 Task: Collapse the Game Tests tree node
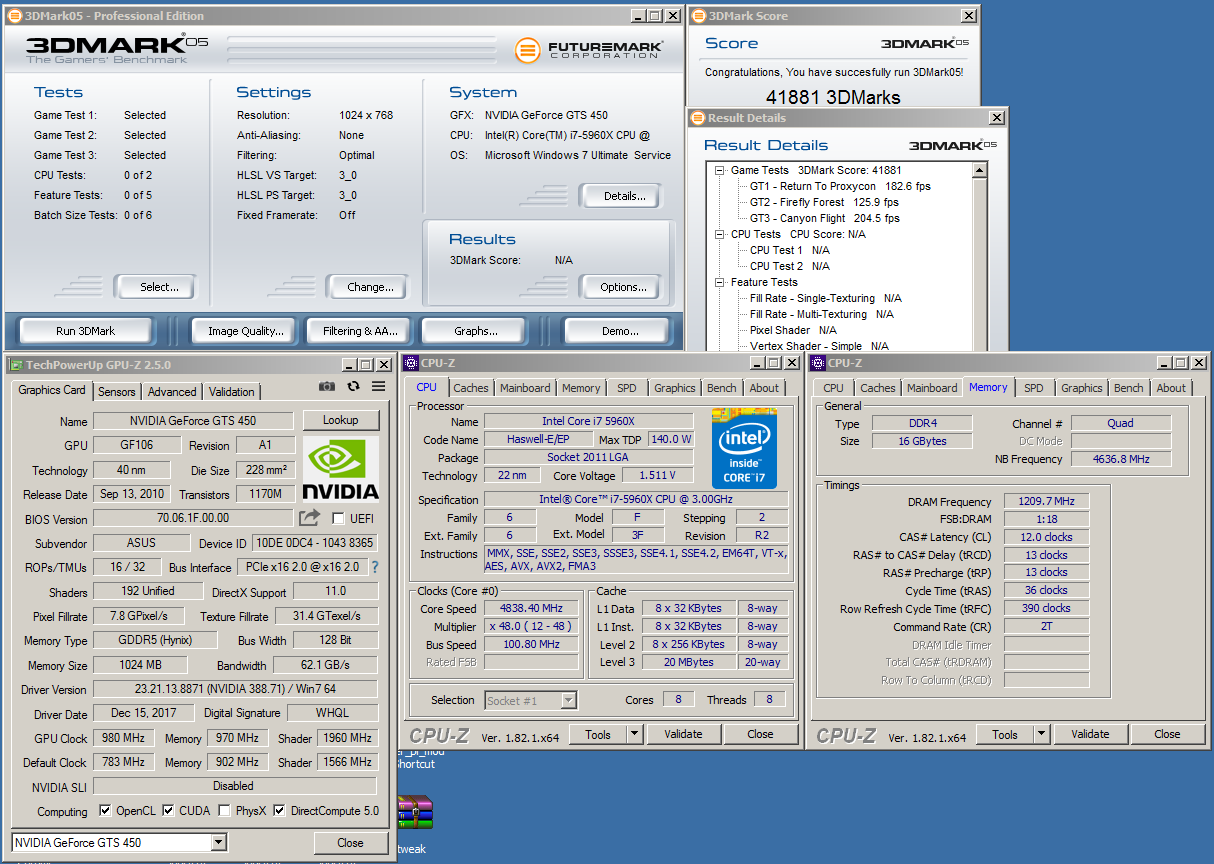(720, 170)
